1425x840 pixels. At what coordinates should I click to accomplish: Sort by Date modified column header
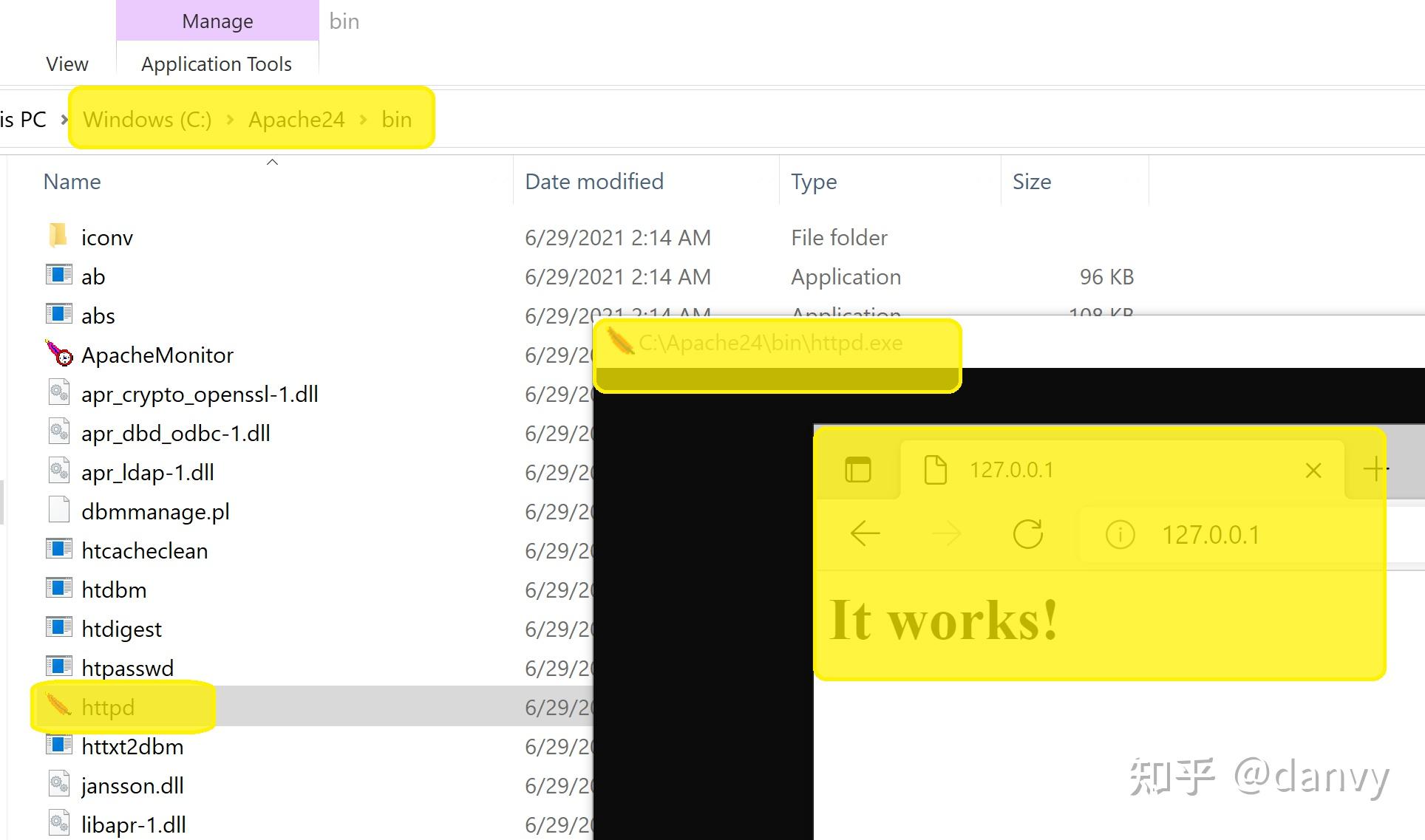pyautogui.click(x=594, y=182)
